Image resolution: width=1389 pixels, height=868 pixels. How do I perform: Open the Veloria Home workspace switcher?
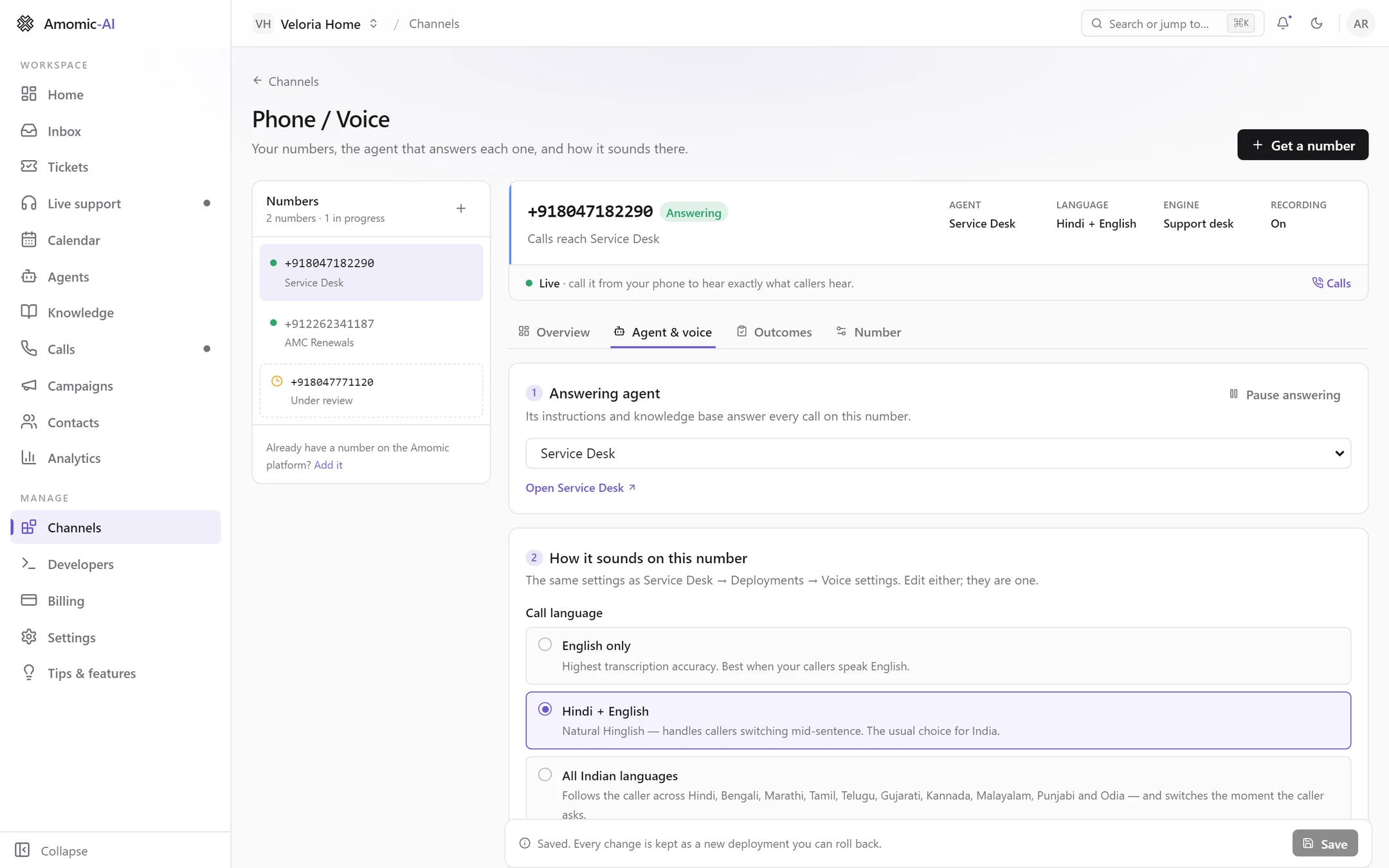[316, 24]
